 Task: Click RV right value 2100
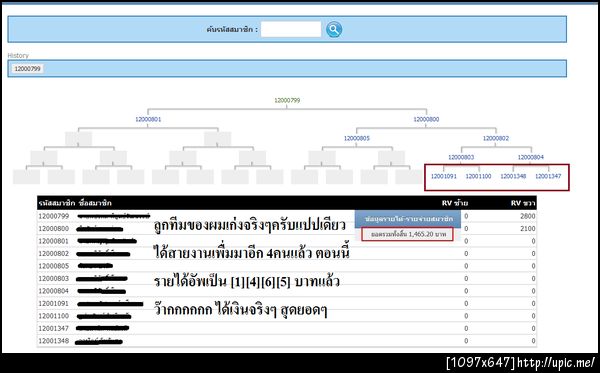[527, 229]
